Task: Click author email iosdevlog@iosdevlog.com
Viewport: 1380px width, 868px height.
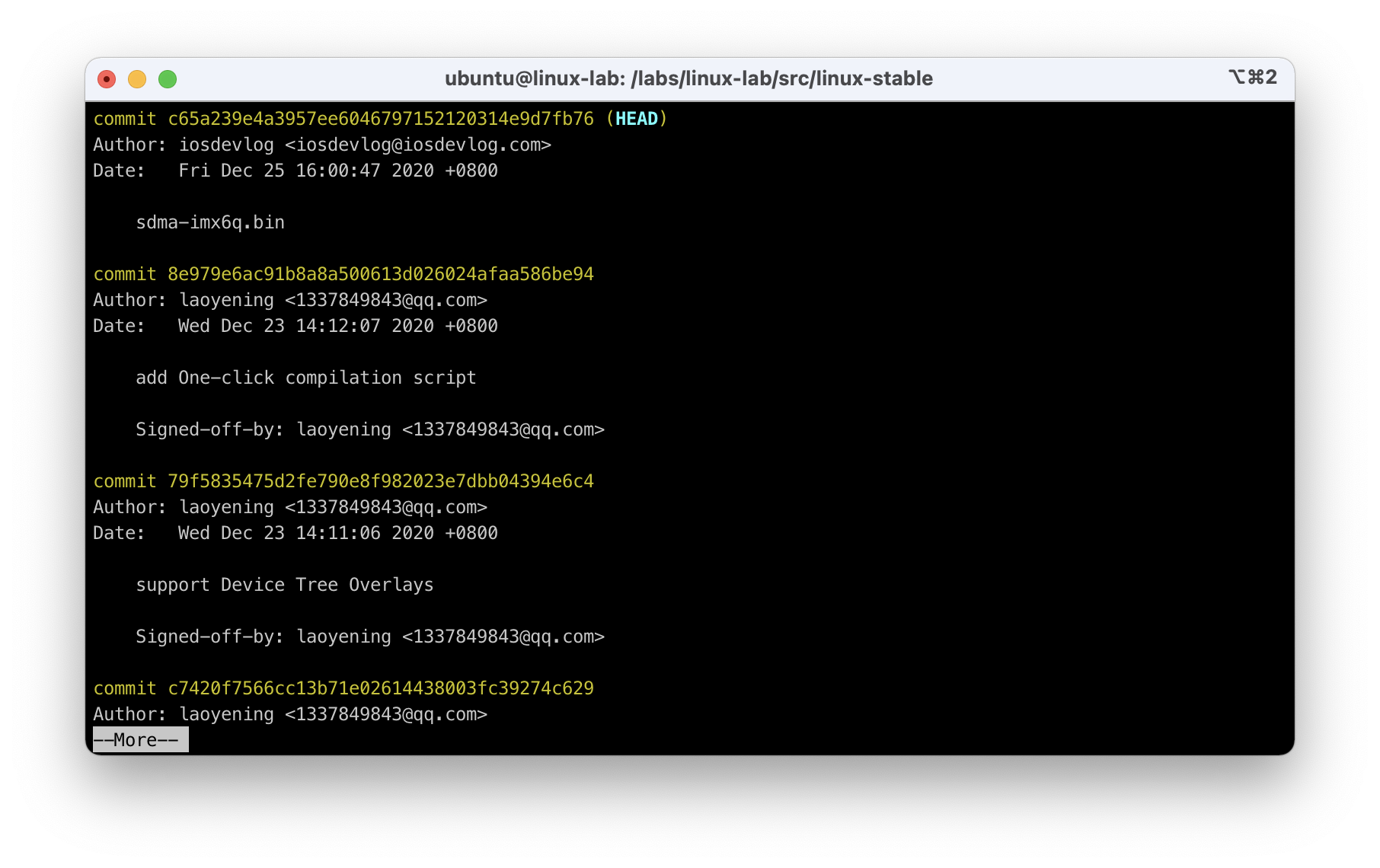Action: 418,145
